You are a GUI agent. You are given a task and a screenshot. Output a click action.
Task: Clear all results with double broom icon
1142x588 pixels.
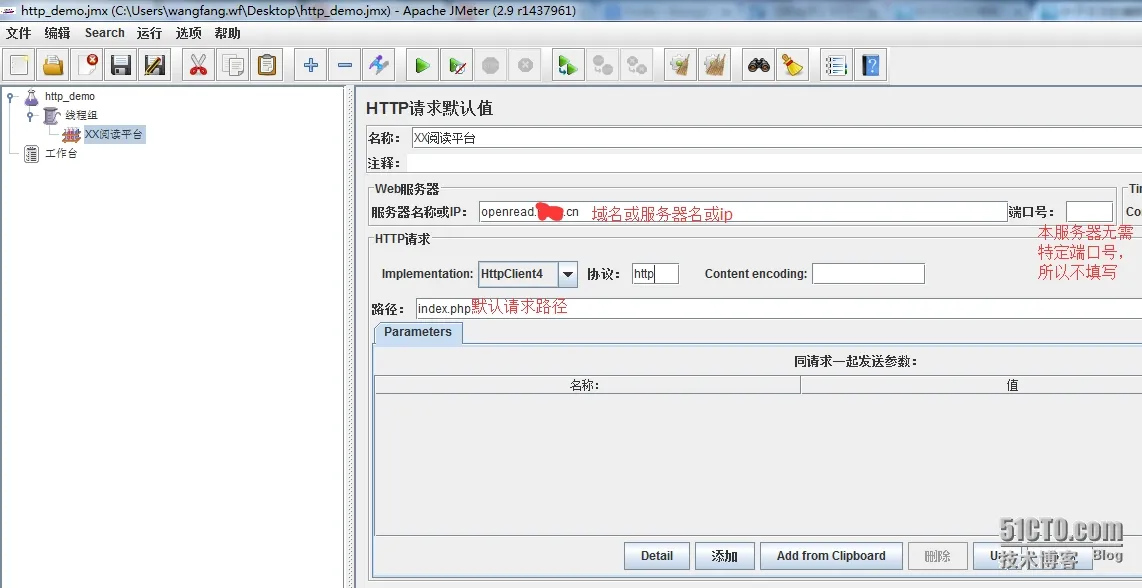(714, 66)
